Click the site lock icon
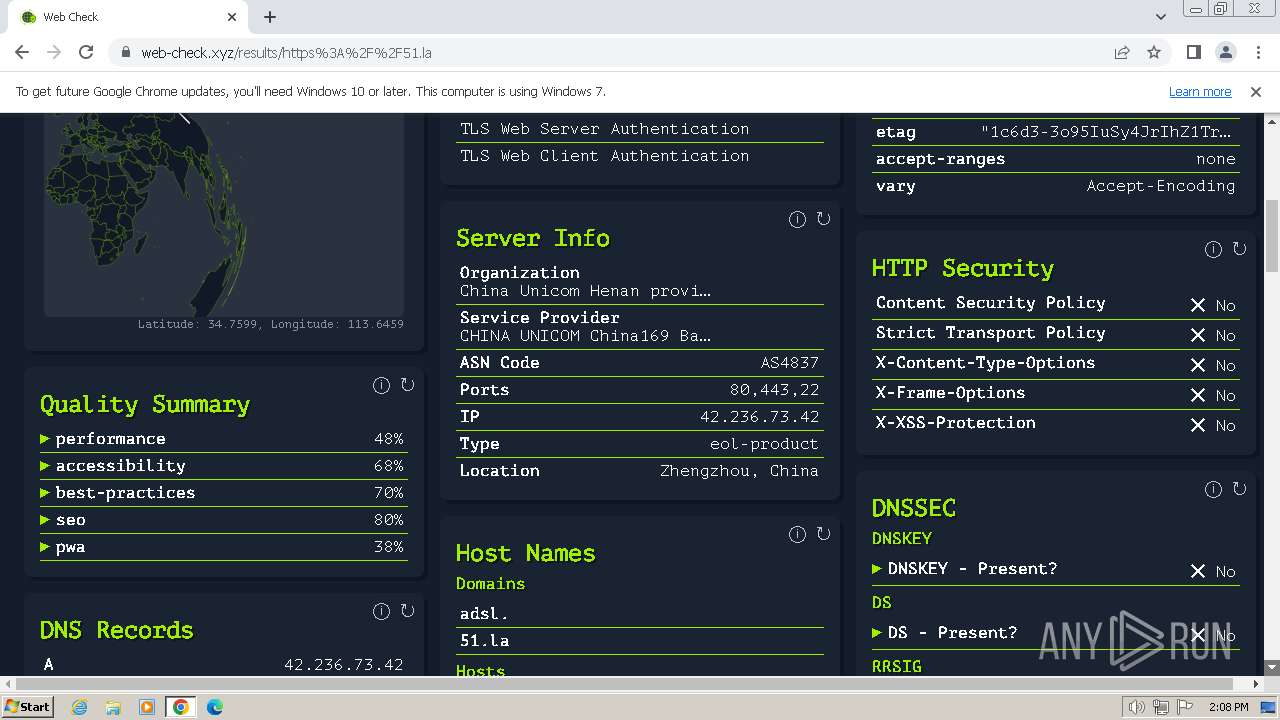This screenshot has width=1280, height=720. point(125,52)
